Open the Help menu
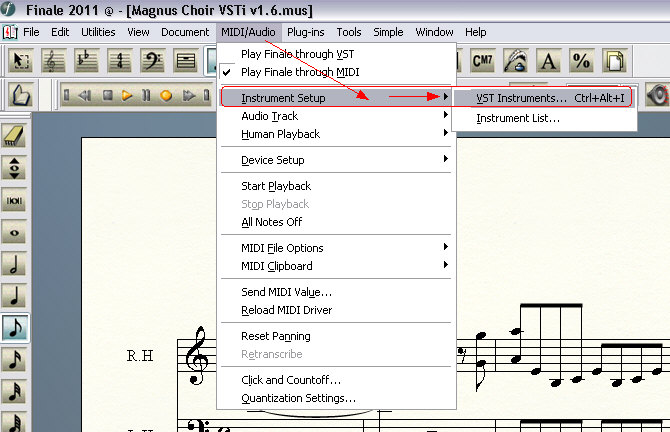 click(476, 32)
